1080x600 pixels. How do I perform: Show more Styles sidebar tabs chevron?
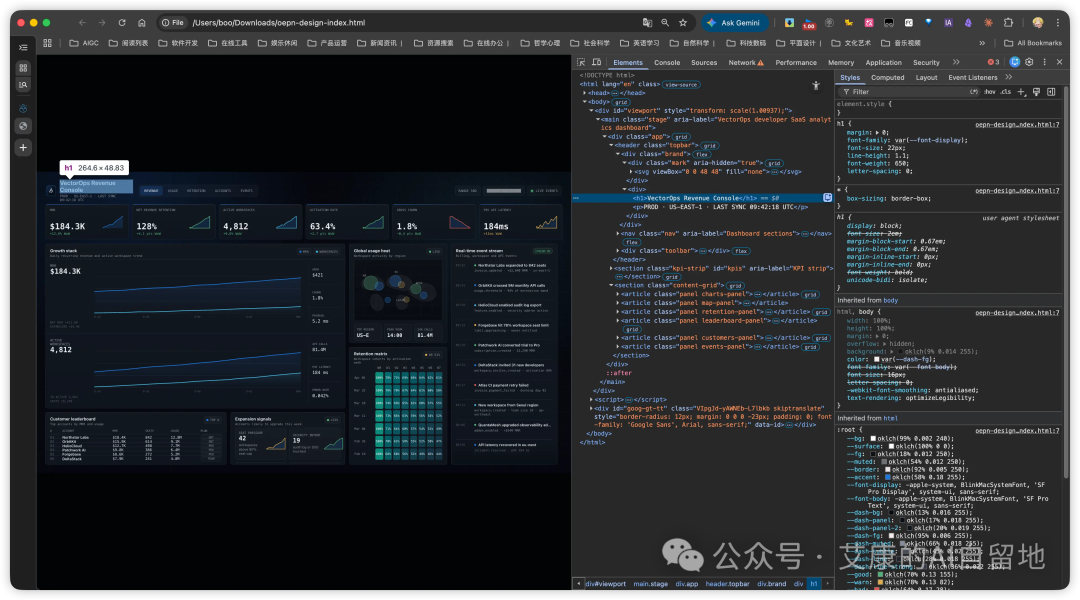(1009, 77)
